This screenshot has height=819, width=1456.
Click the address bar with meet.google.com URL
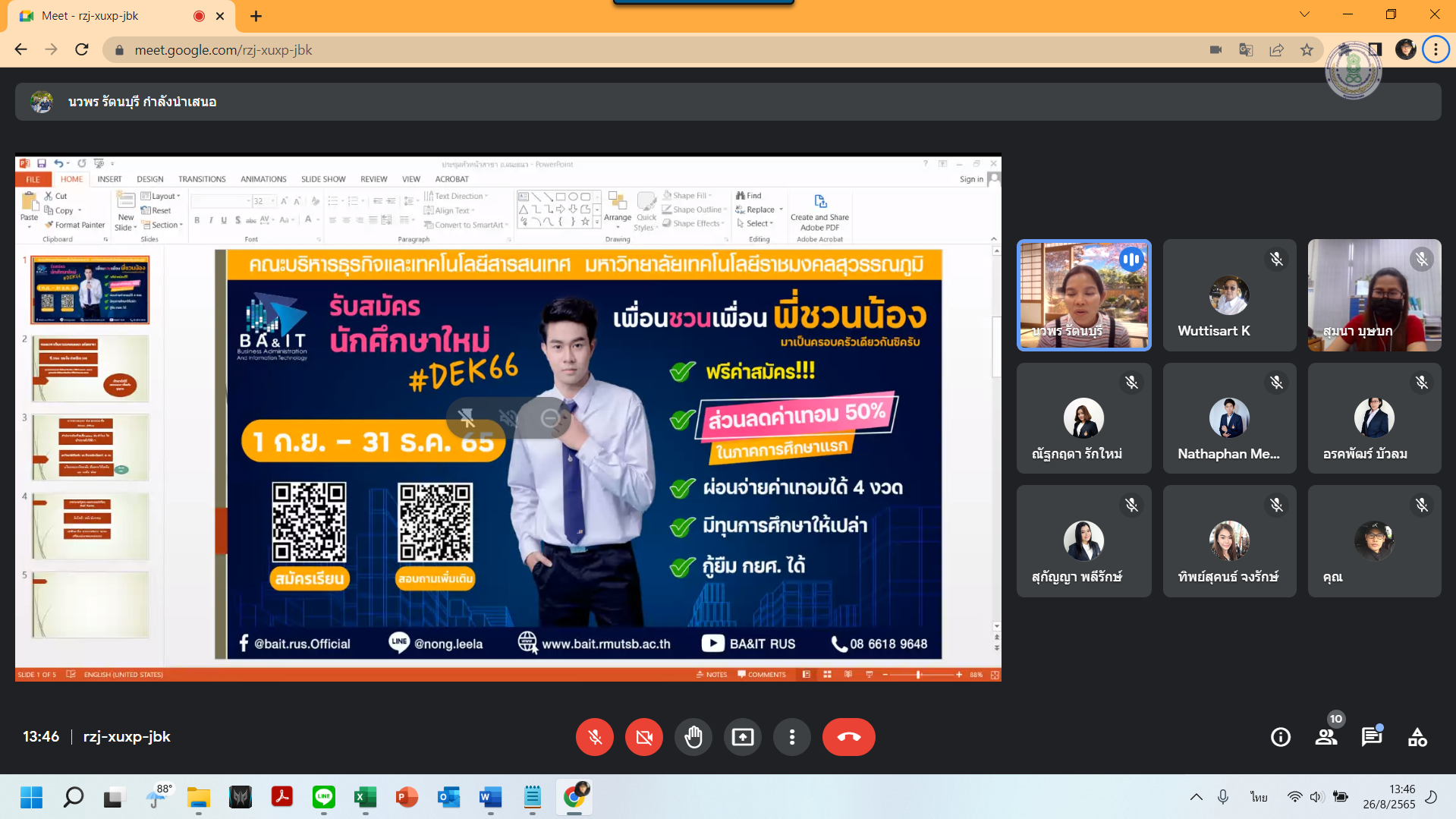tap(653, 50)
